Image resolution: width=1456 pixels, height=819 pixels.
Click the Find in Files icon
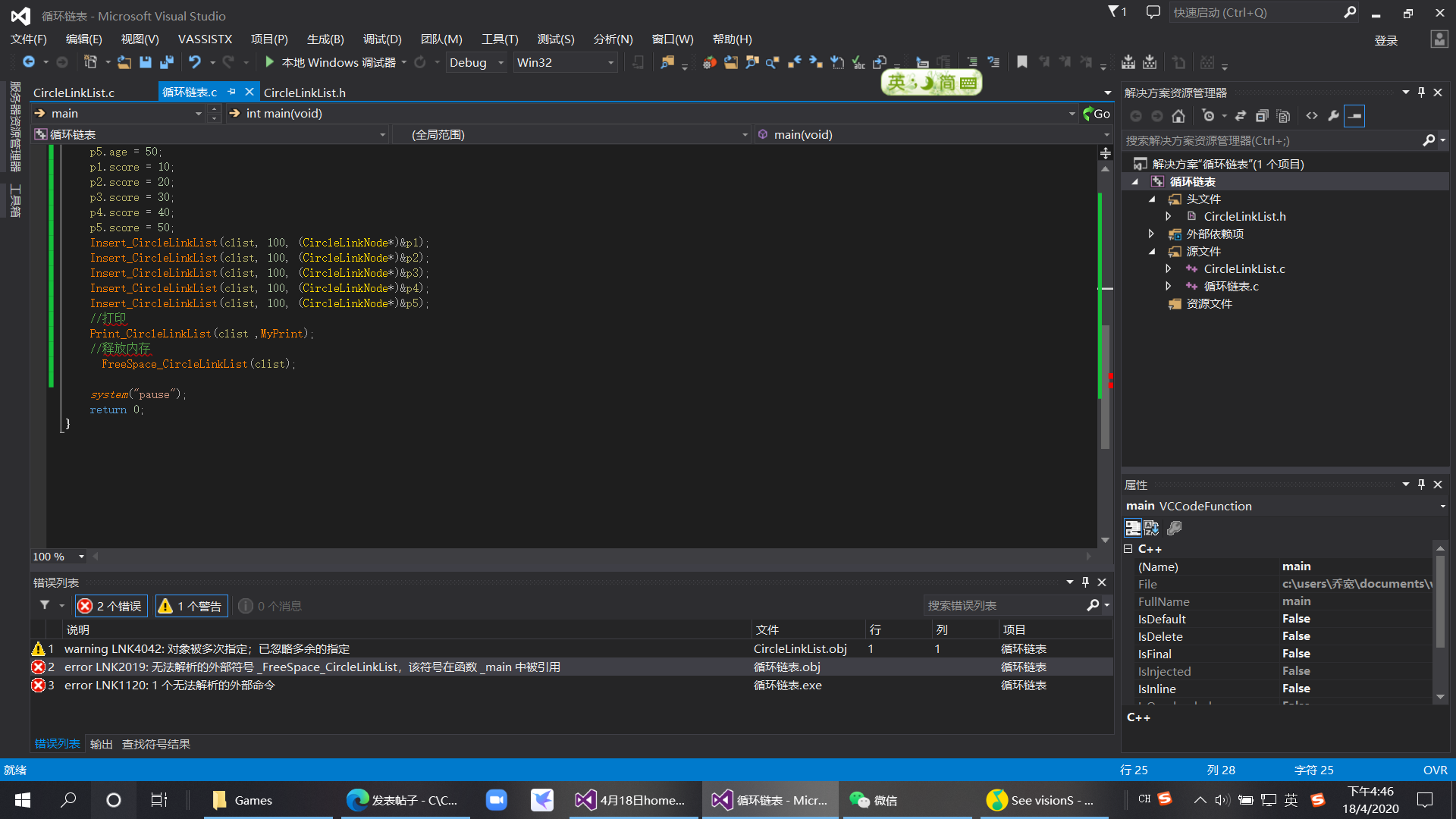667,62
